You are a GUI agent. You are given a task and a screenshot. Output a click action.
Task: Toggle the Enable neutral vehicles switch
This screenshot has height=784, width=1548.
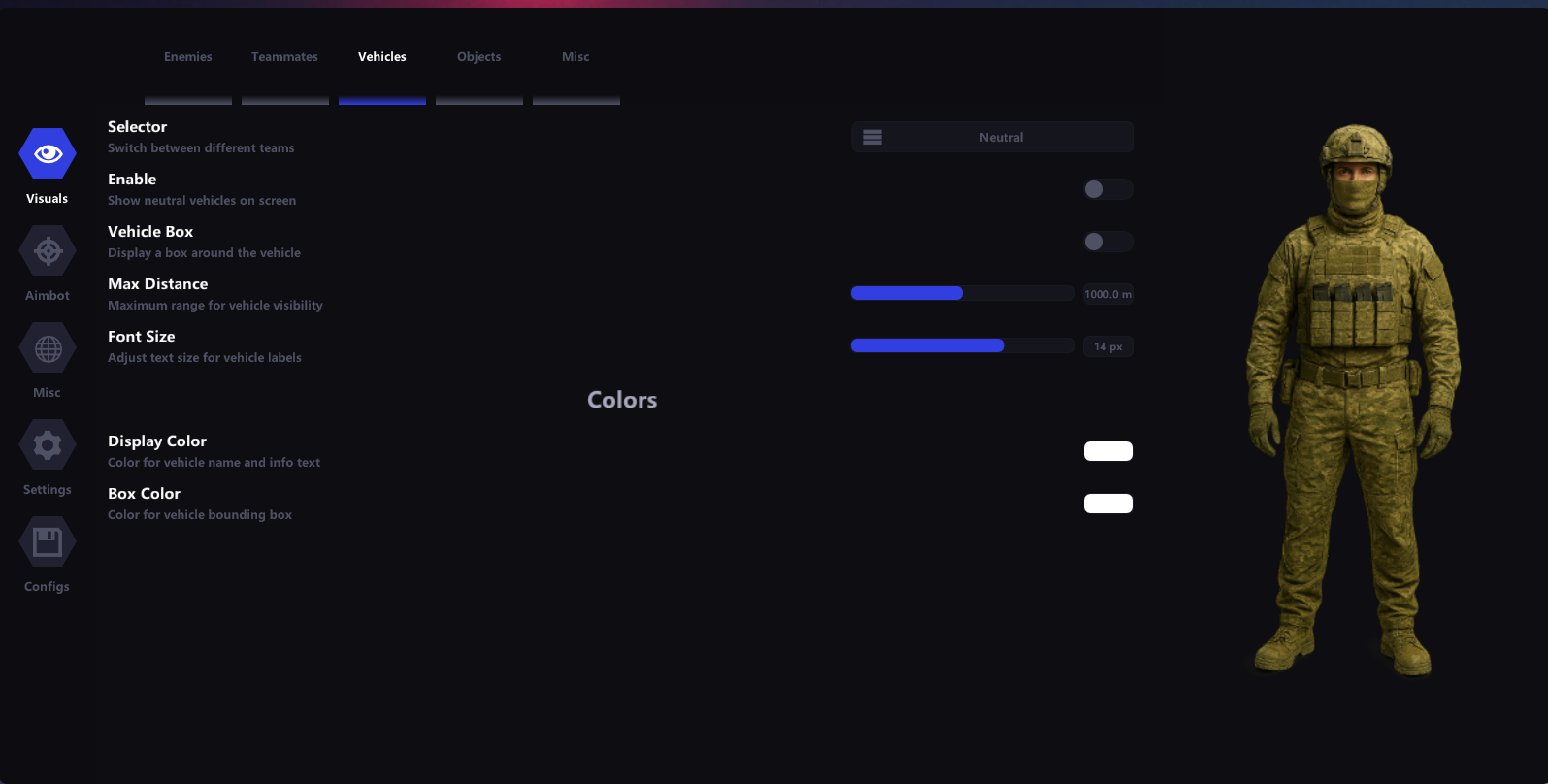(1107, 189)
